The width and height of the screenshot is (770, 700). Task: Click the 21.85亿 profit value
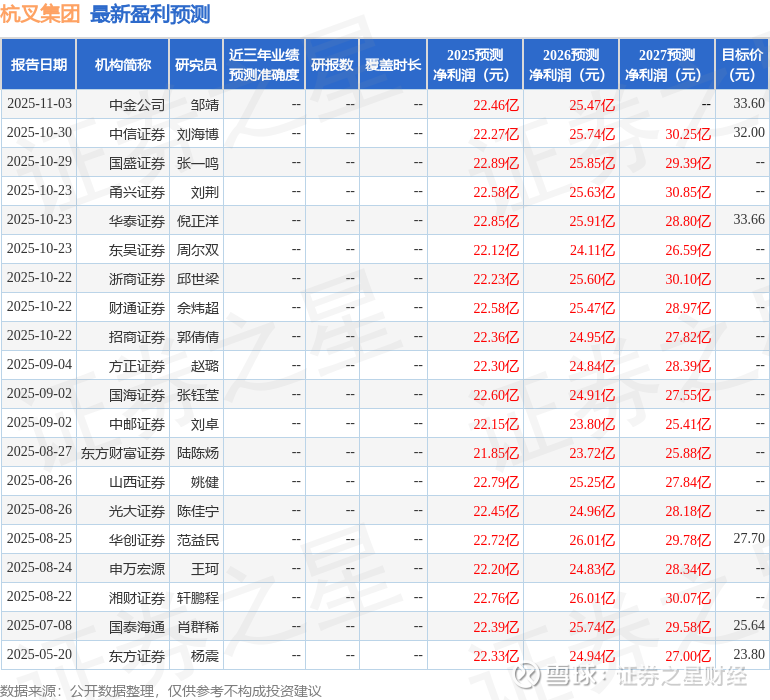coord(496,452)
